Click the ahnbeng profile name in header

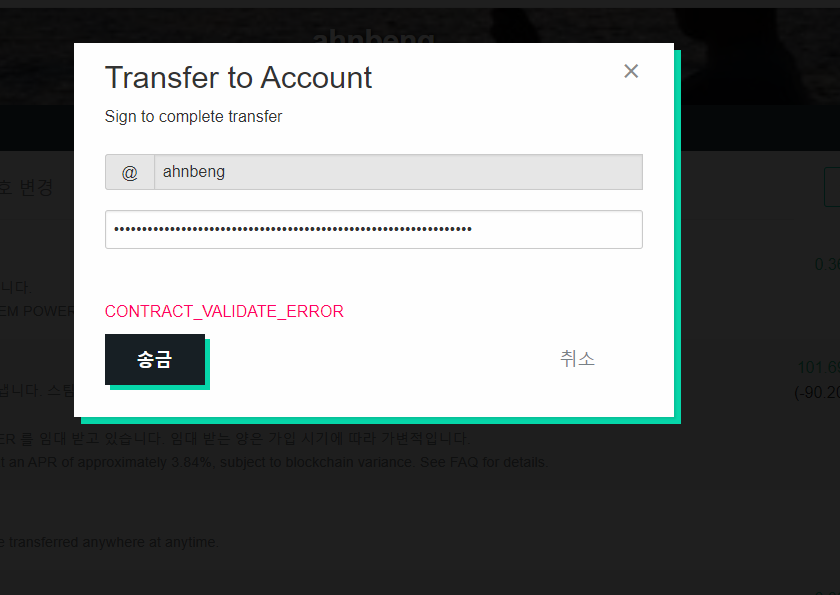click(x=373, y=36)
